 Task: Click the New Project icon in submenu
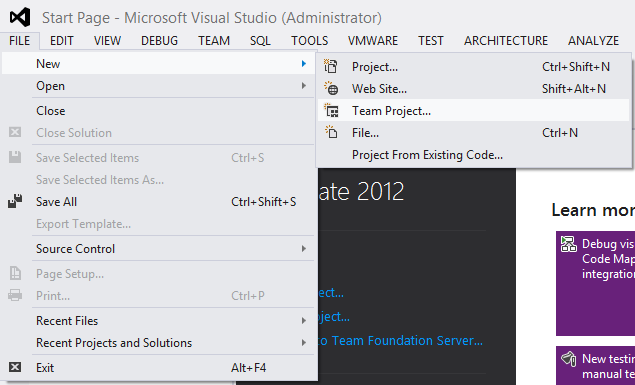[331, 66]
